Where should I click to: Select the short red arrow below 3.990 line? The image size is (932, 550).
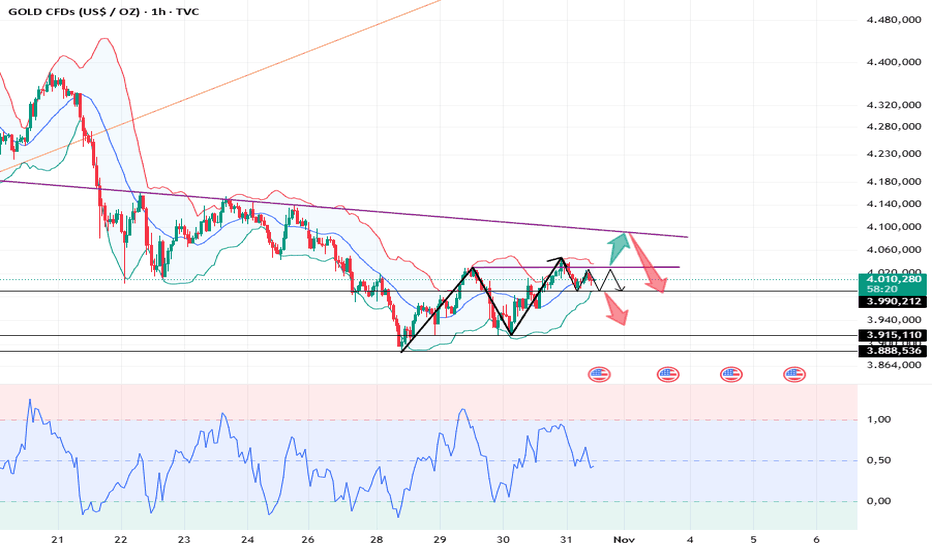[x=616, y=309]
